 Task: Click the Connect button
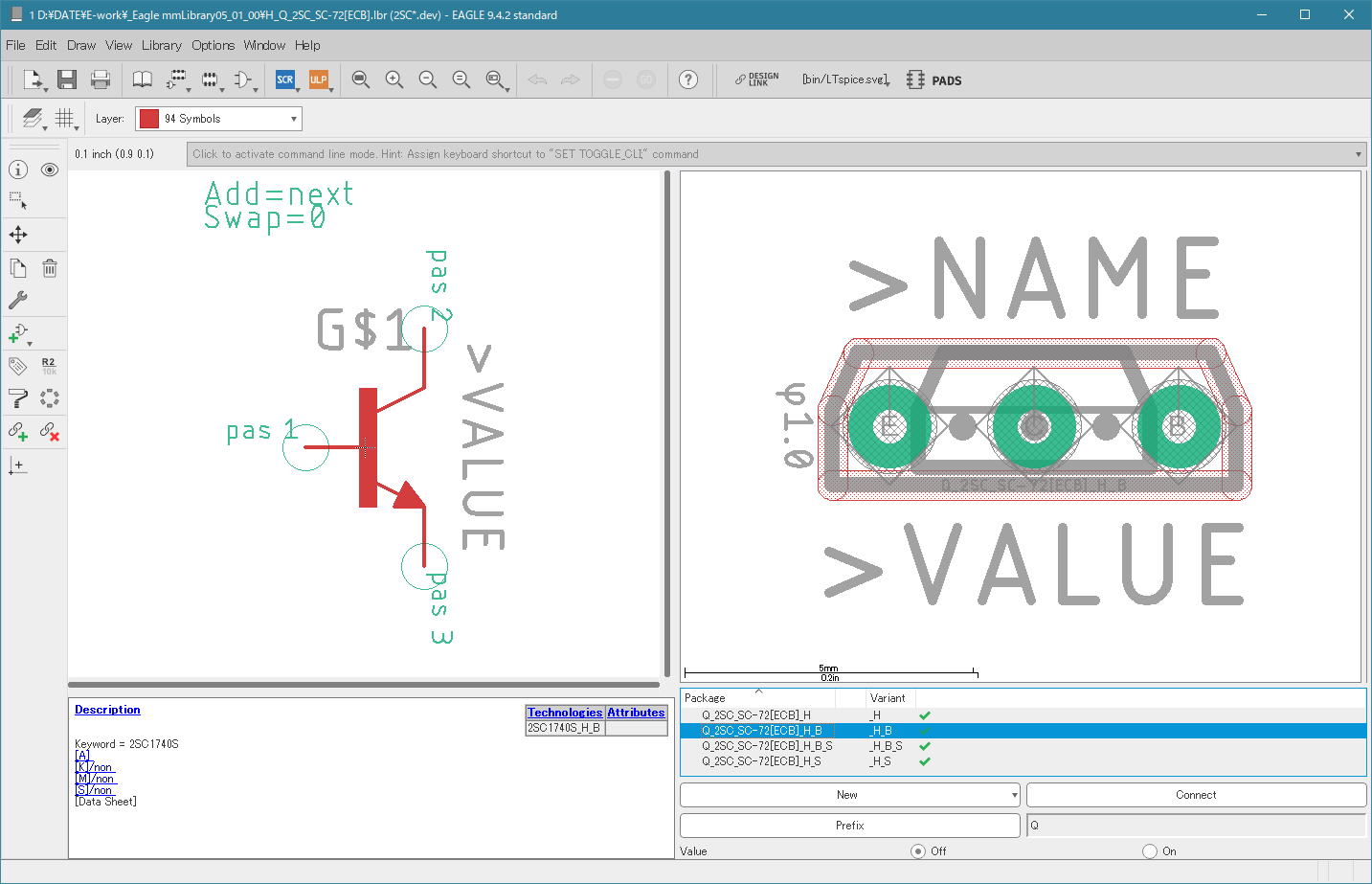1195,795
